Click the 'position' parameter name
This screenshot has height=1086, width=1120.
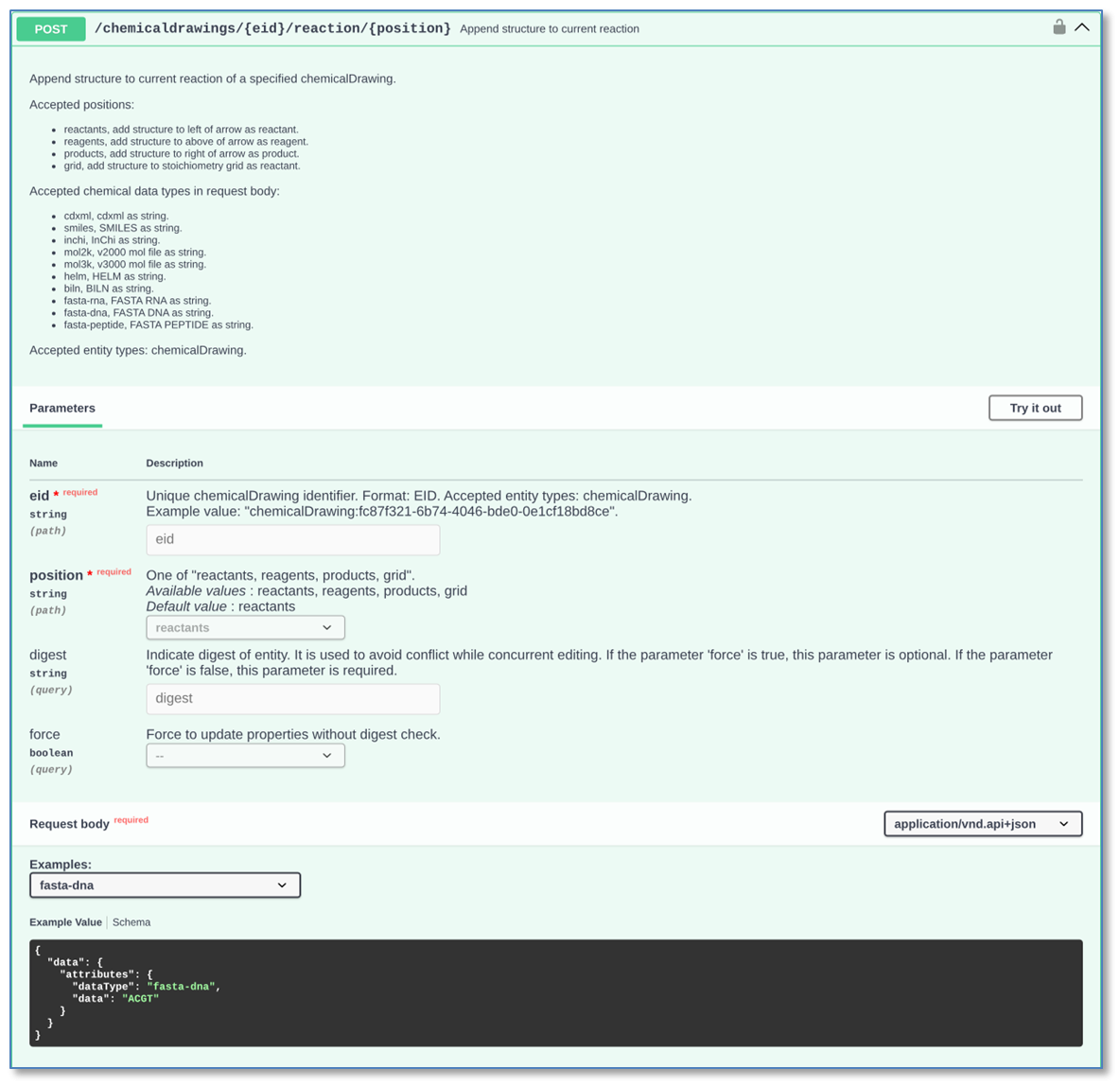[56, 576]
